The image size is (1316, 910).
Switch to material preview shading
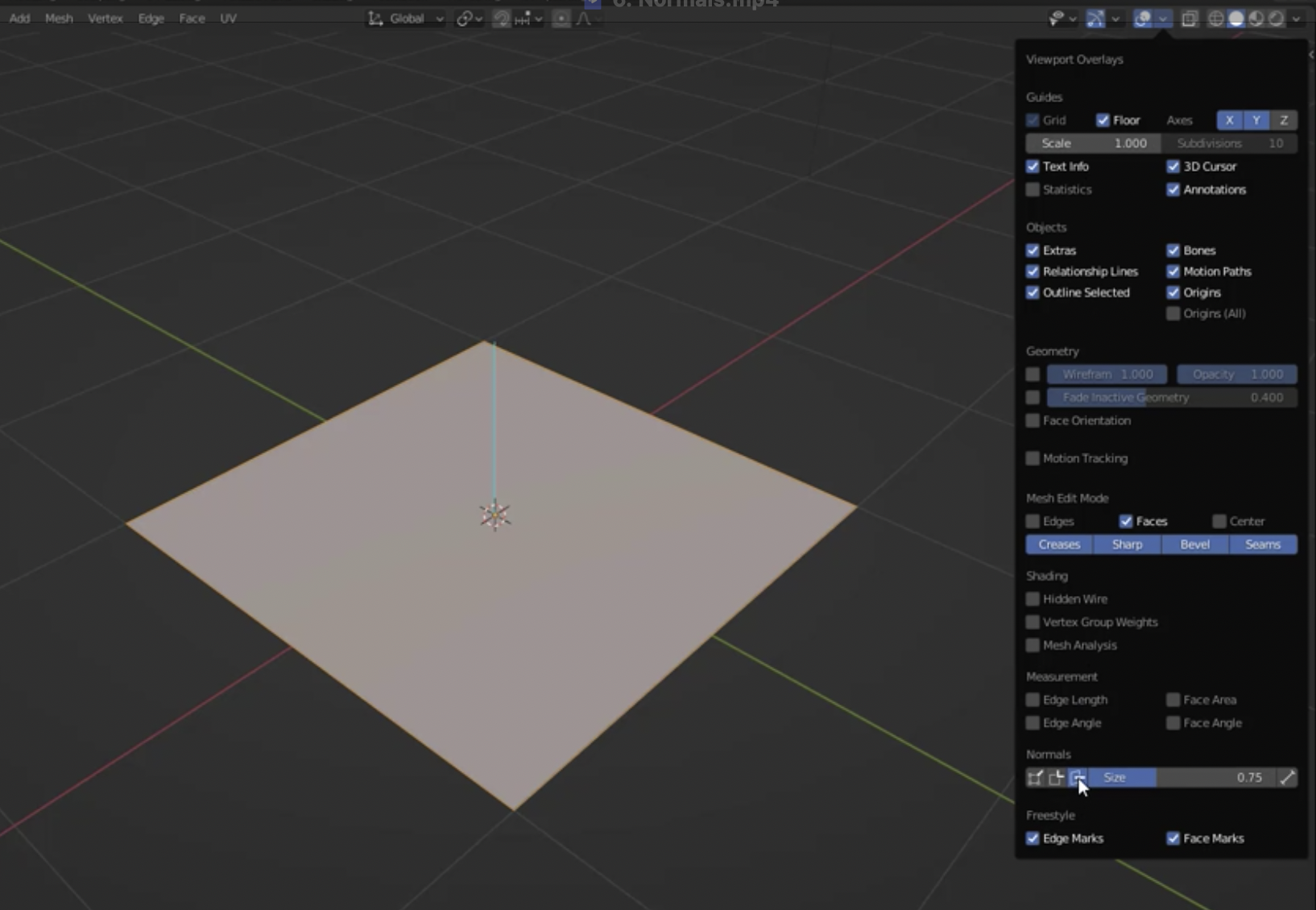click(x=1256, y=19)
